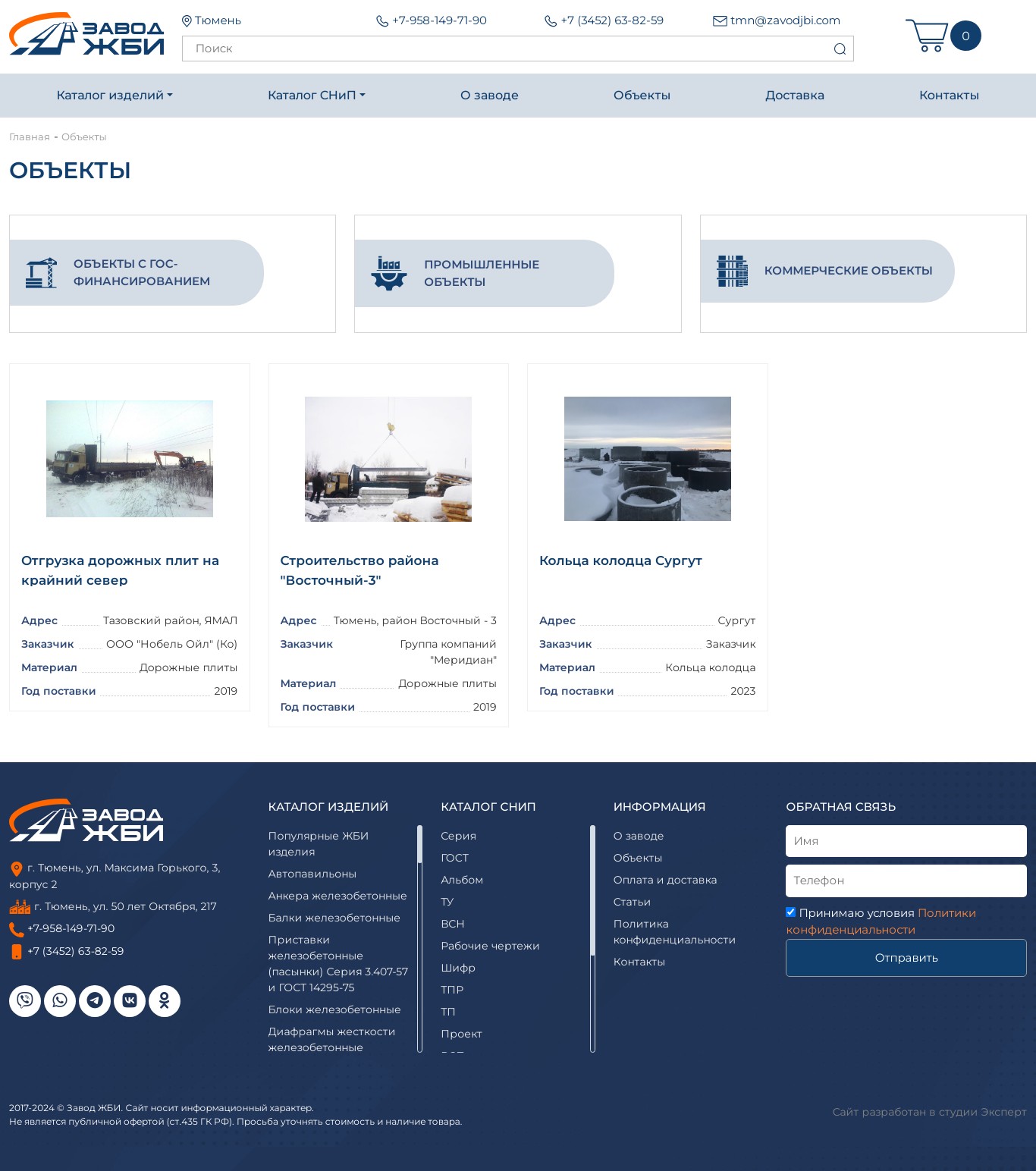Viewport: 1036px width, 1171px height.
Task: Open Отгрузка дорожных плит на крайний север title
Action: (x=120, y=570)
